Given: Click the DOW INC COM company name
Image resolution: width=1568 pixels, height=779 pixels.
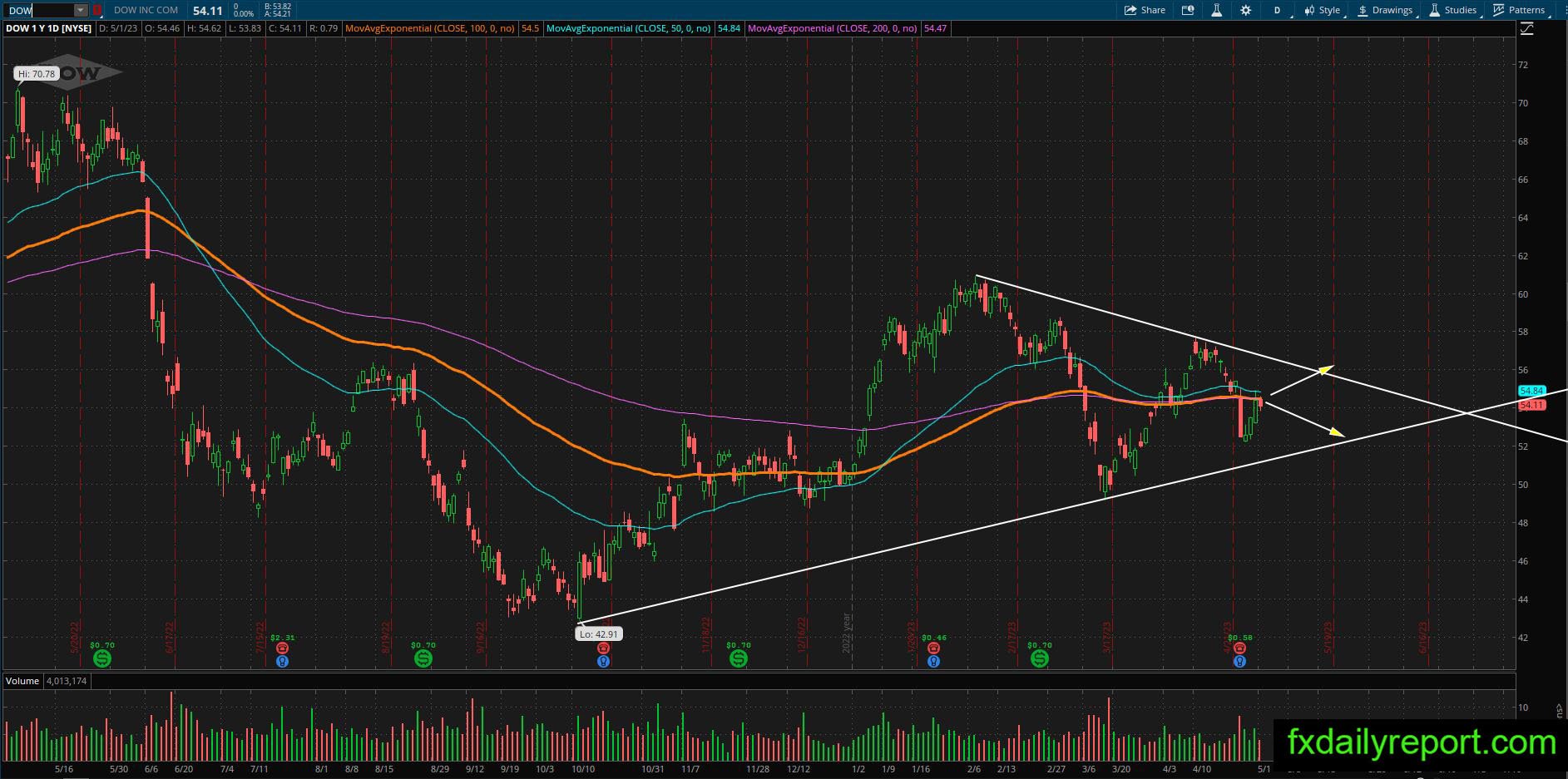Looking at the screenshot, I should pyautogui.click(x=146, y=10).
